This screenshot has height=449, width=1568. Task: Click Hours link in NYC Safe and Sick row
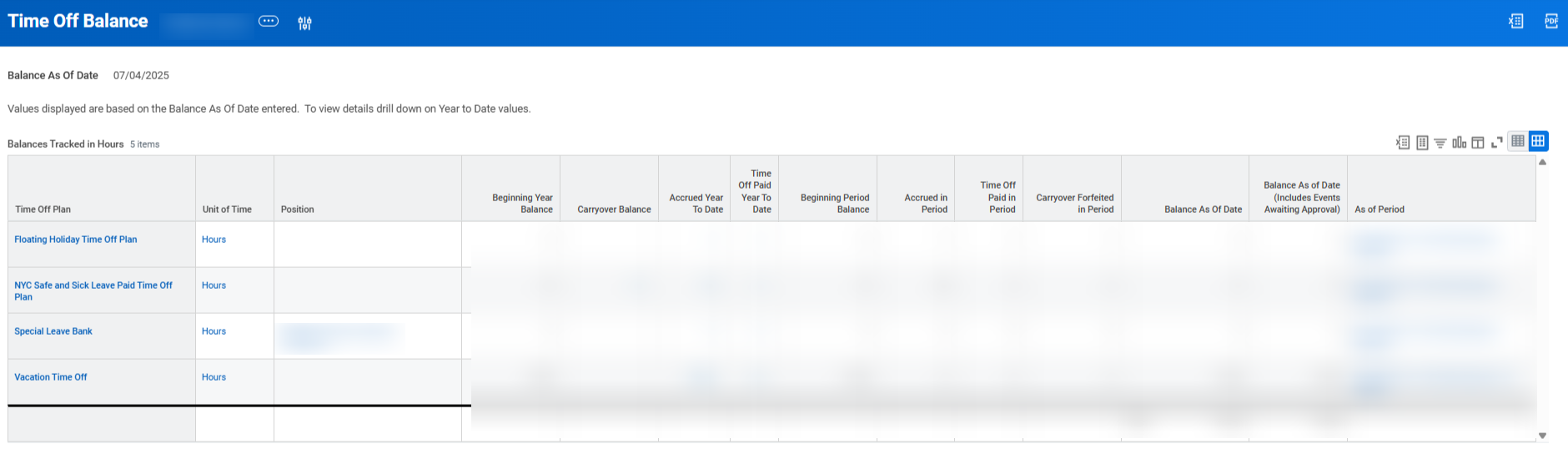tap(214, 285)
